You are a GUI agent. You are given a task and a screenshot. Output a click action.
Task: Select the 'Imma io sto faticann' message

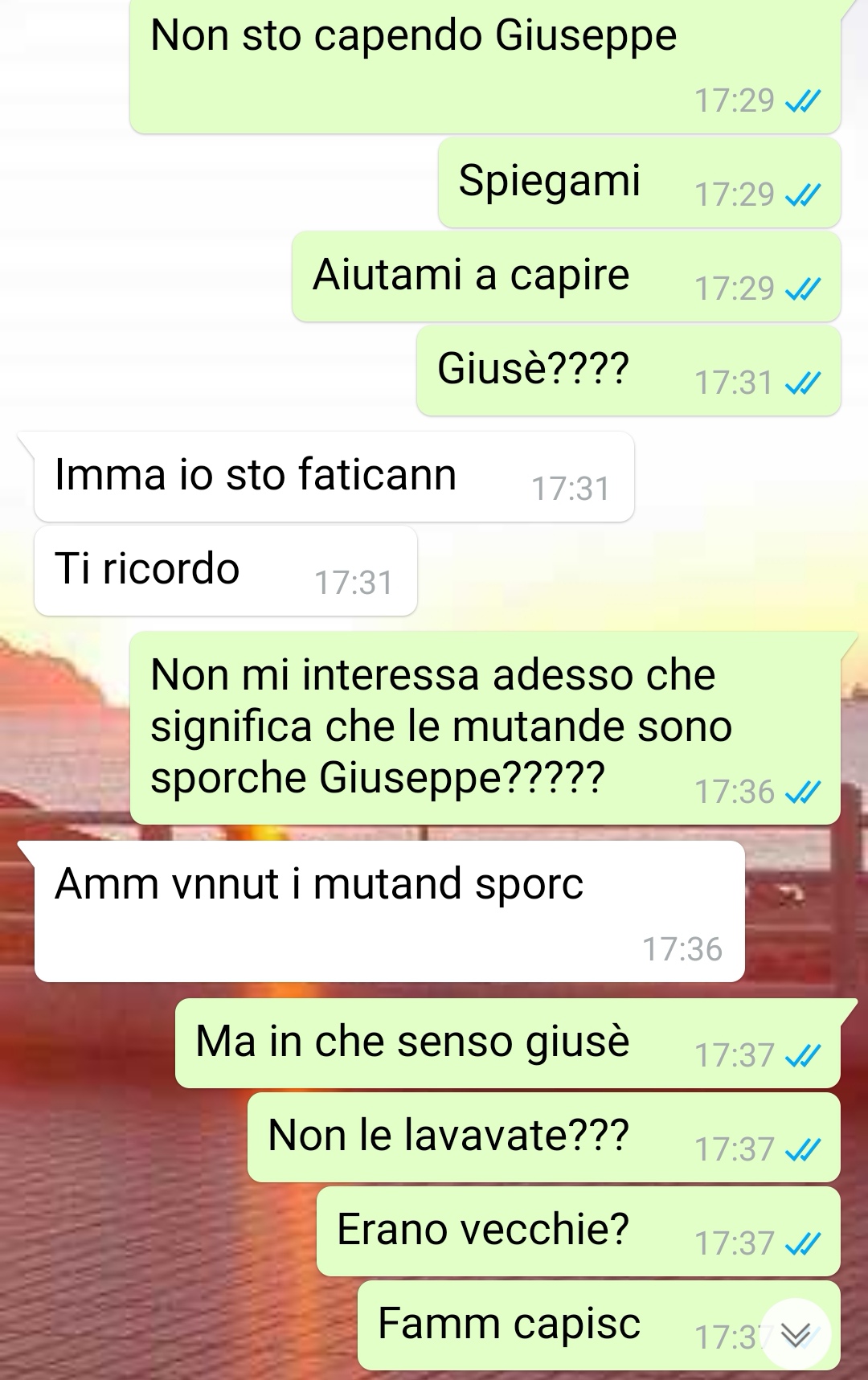pos(334,477)
